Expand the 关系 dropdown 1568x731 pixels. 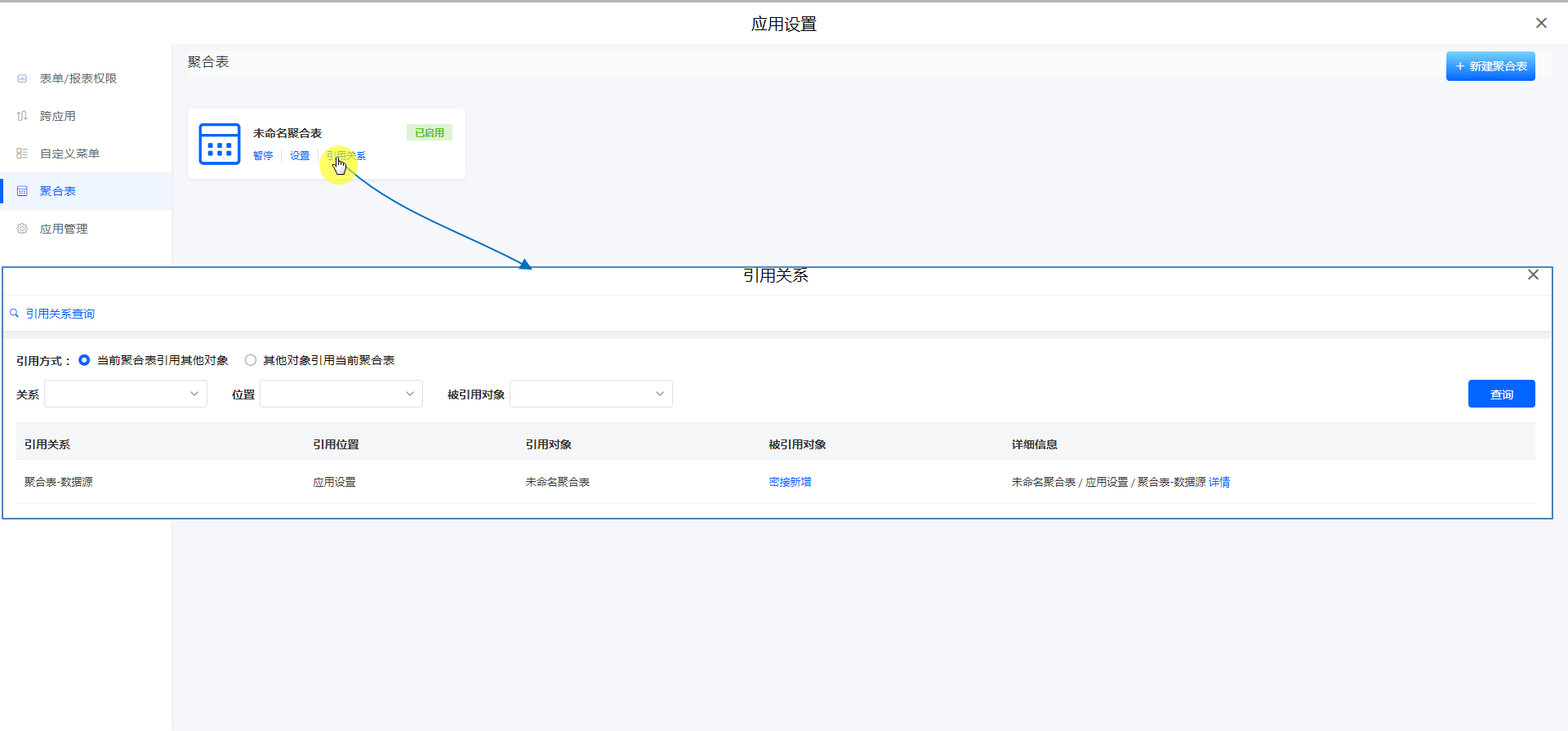tap(126, 394)
